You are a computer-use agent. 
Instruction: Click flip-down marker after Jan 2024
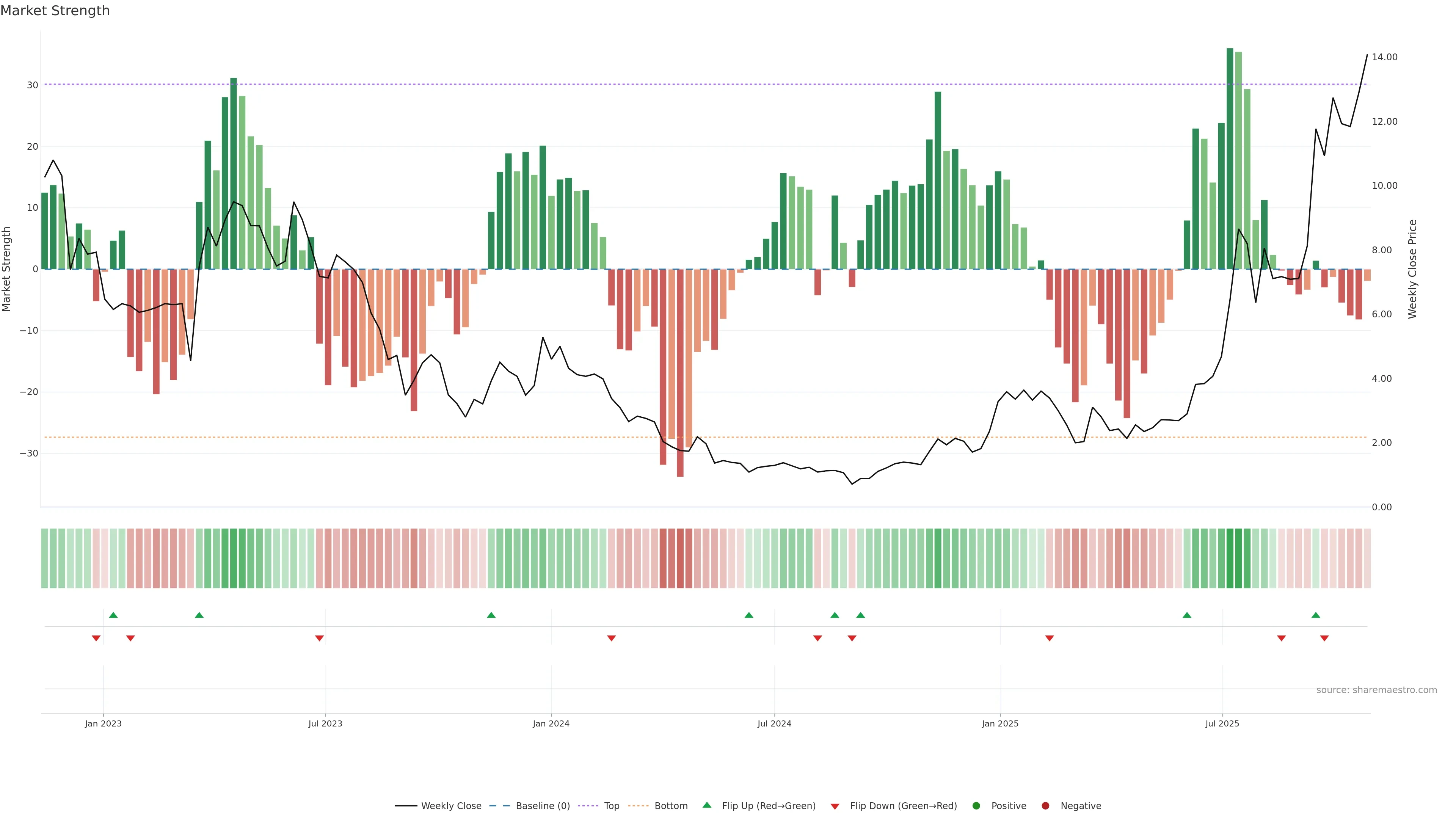click(611, 638)
